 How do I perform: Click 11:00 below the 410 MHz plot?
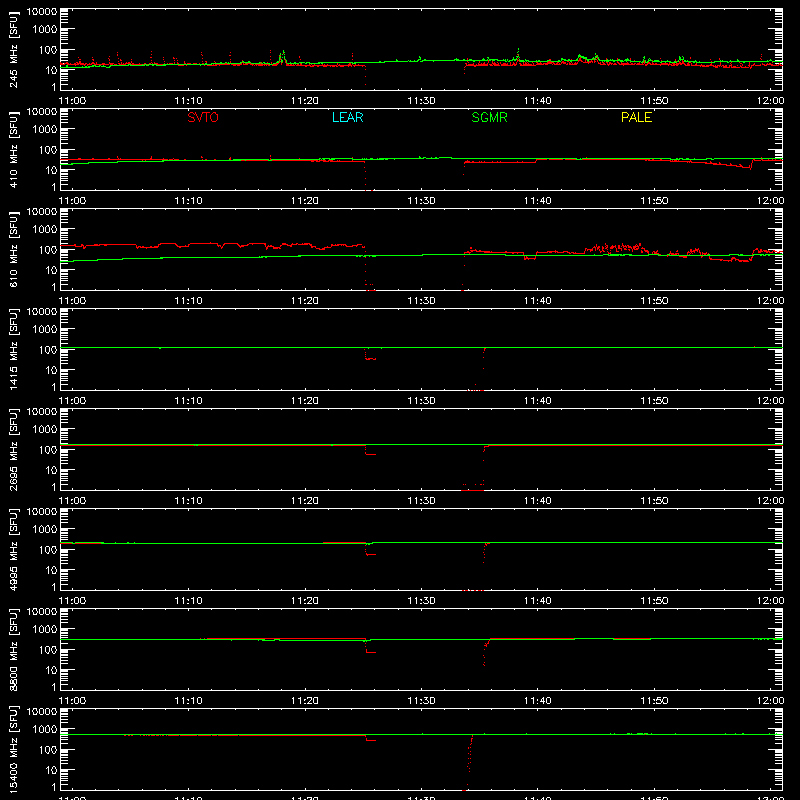[72, 201]
